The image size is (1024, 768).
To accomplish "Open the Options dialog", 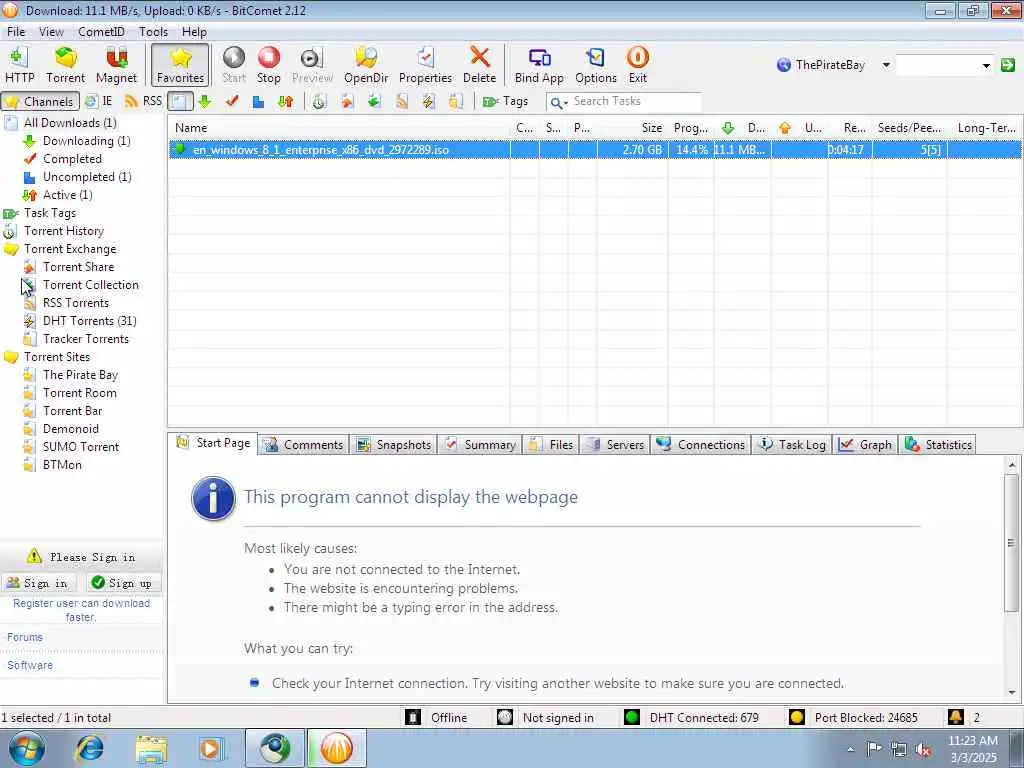I will [x=596, y=65].
